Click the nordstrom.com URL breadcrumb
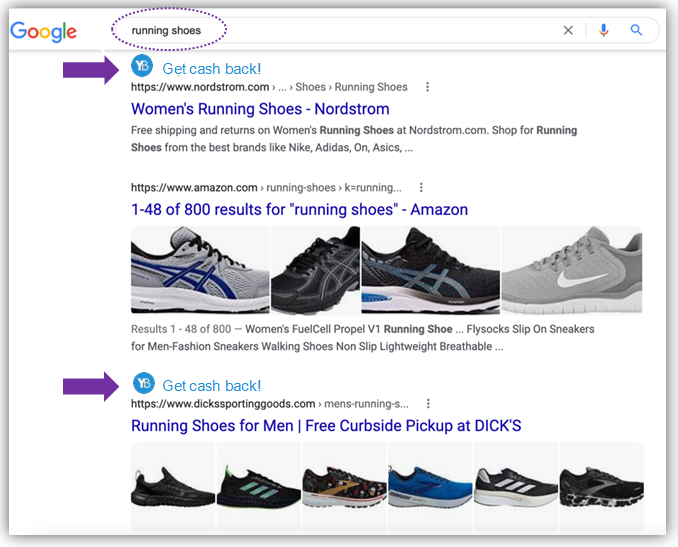Screen dimensions: 678x547 (269, 87)
